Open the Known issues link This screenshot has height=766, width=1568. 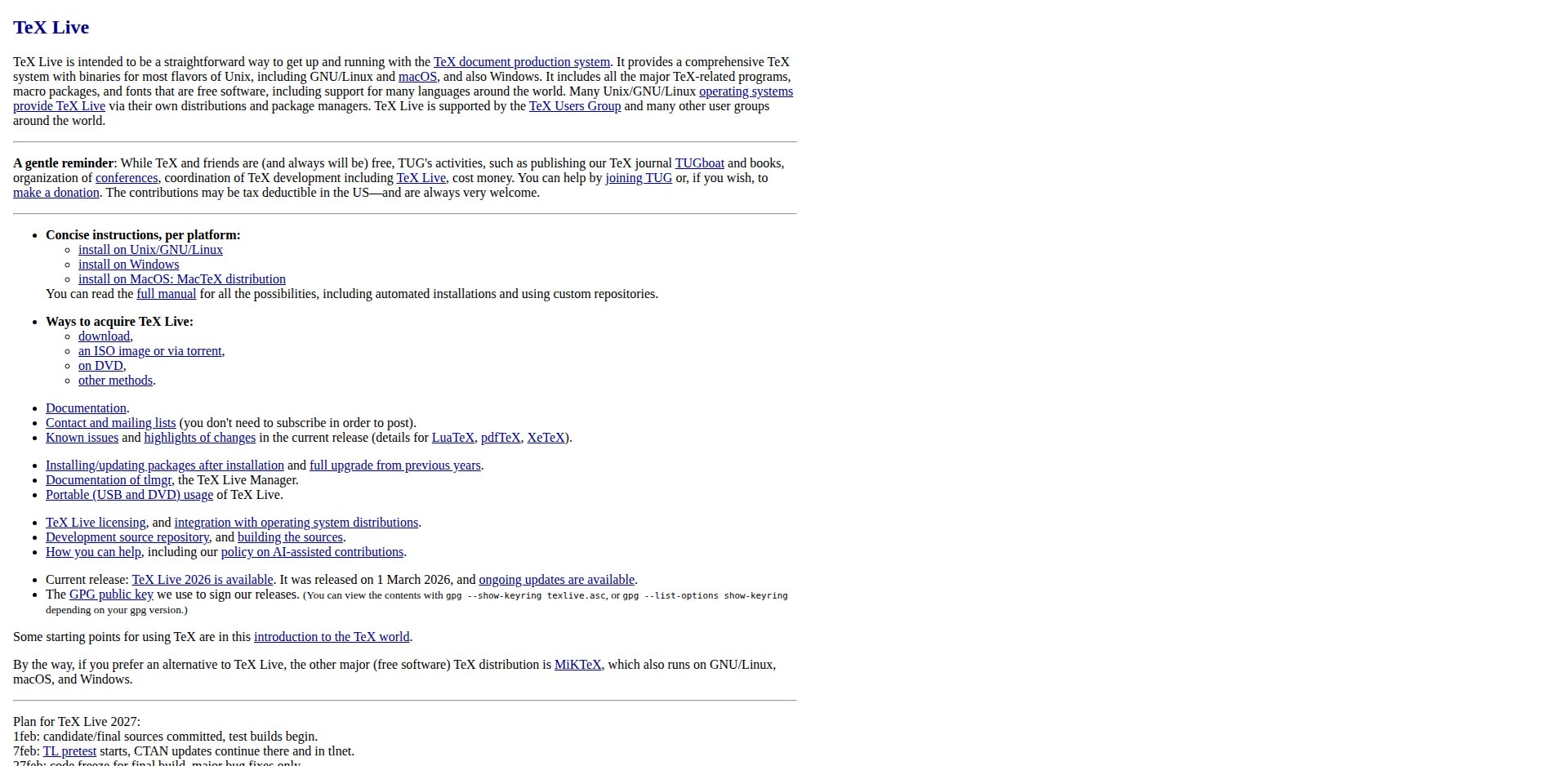[82, 438]
